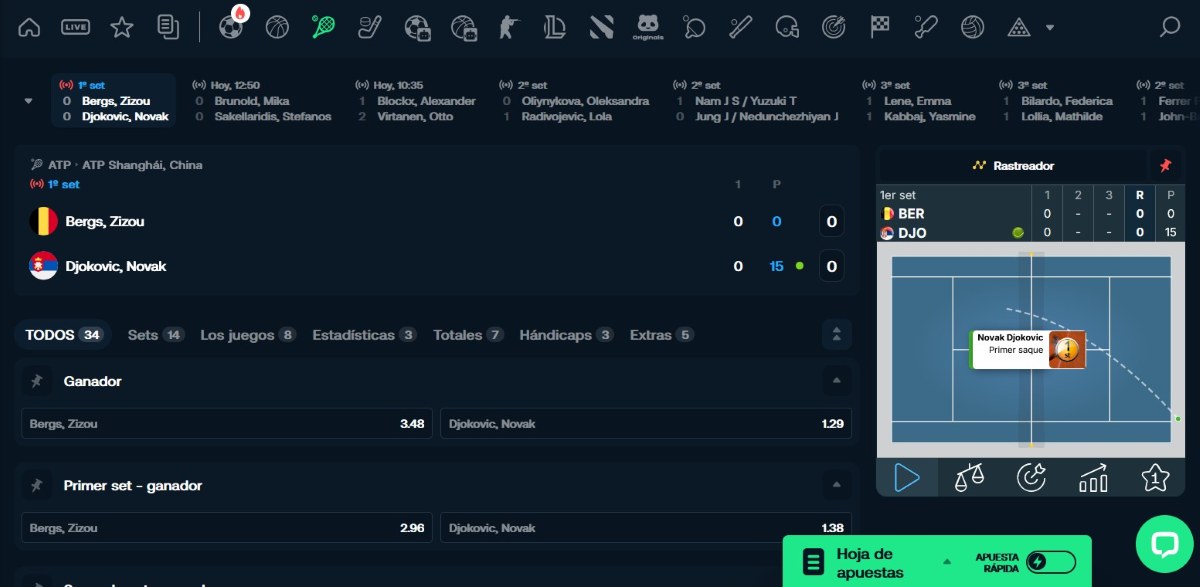1200x587 pixels.
Task: Open the LIVE events section
Action: tap(75, 27)
